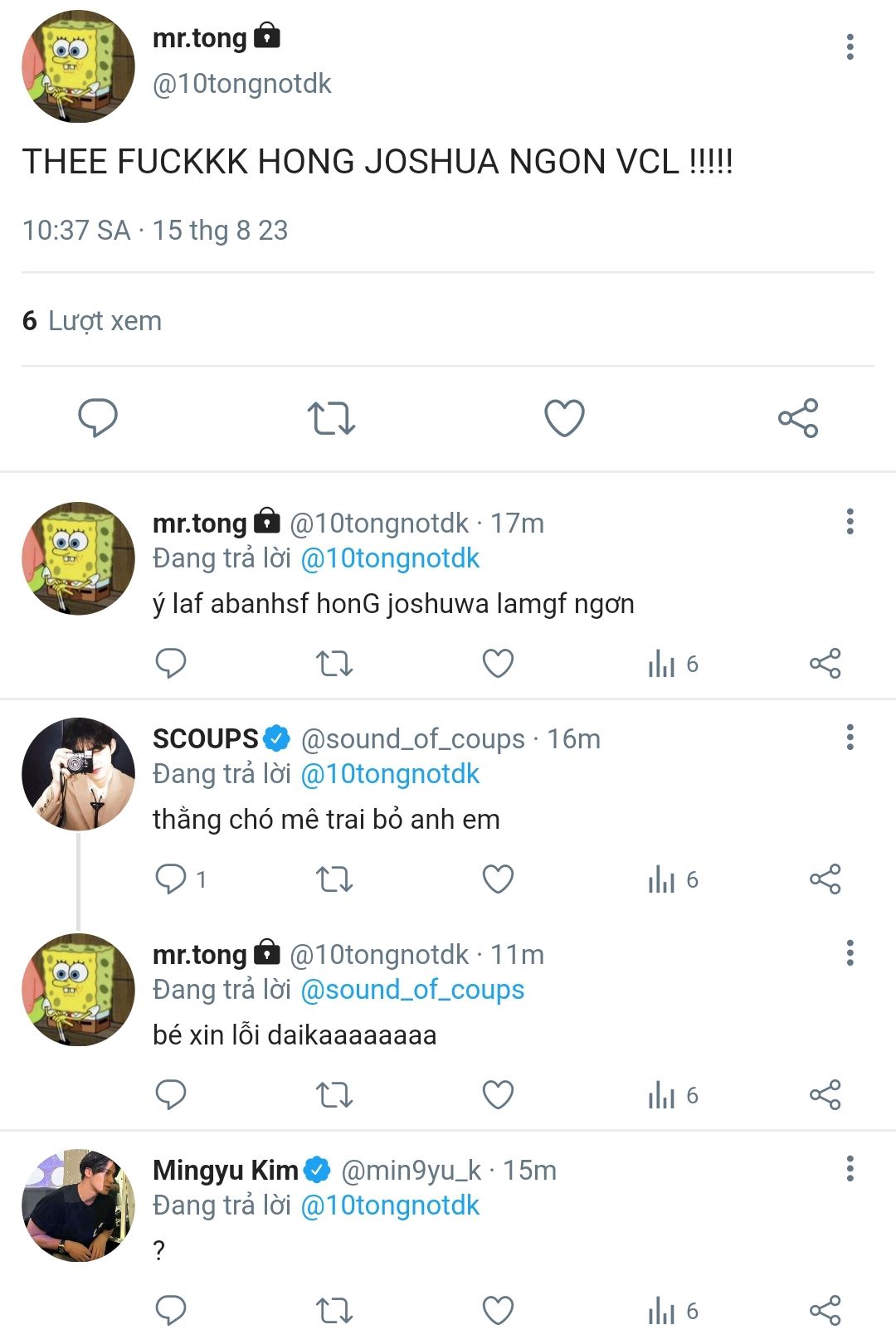Share the 'bé xin lỗi daikaaaaaaaa' reply

(825, 1095)
